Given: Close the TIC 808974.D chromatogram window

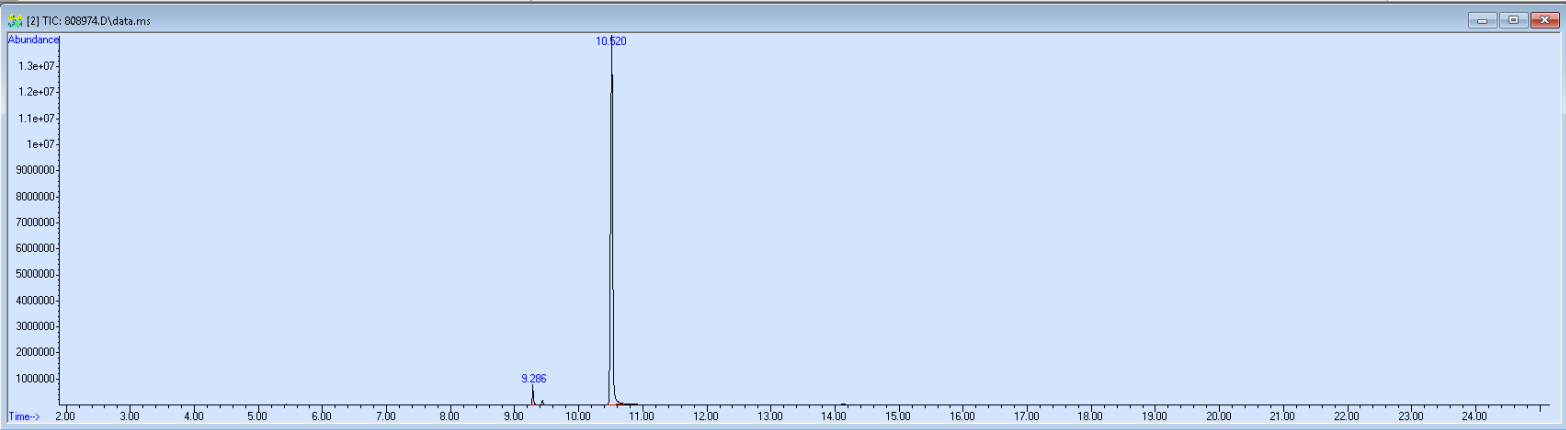Looking at the screenshot, I should 1543,19.
